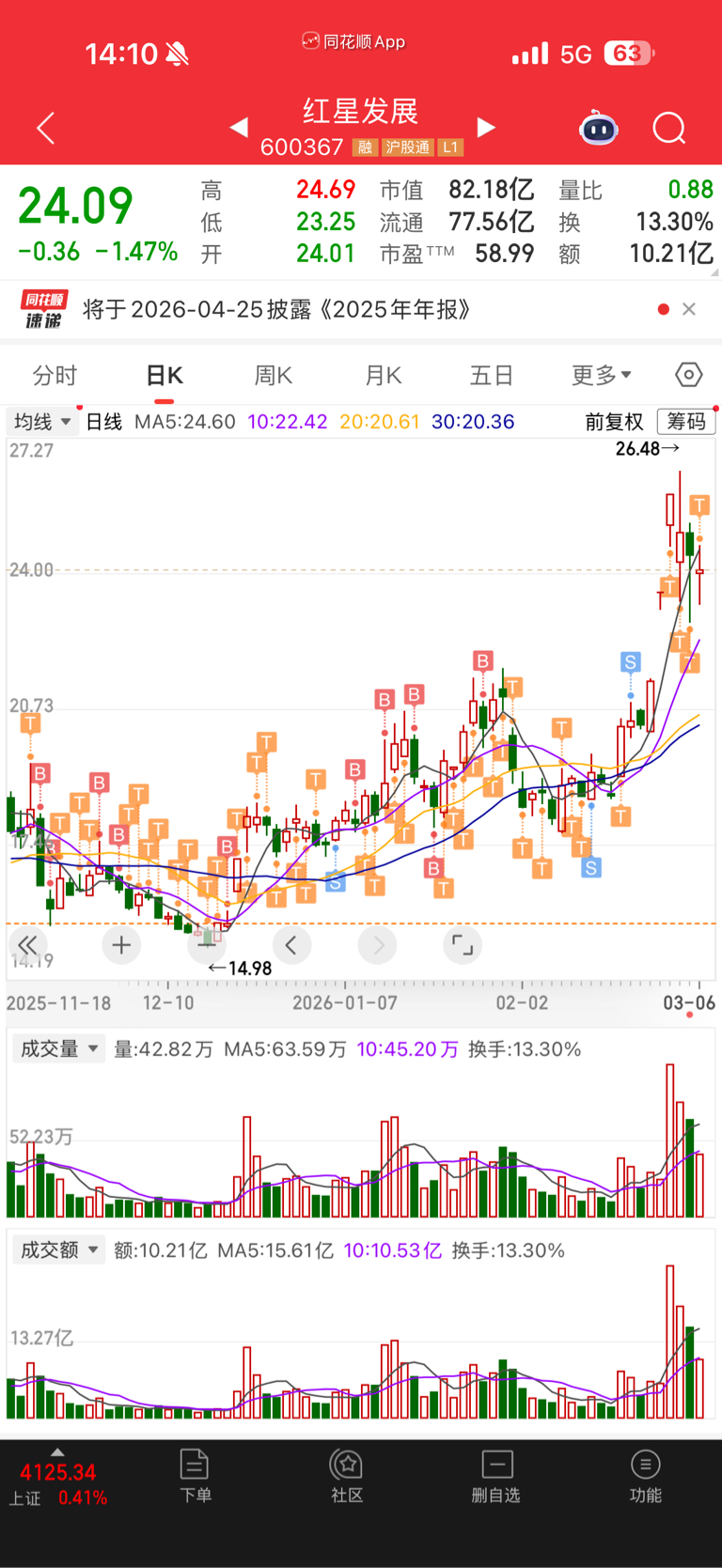This screenshot has height=1568, width=722.
Task: Tap current price 24.09
Action: click(x=75, y=206)
